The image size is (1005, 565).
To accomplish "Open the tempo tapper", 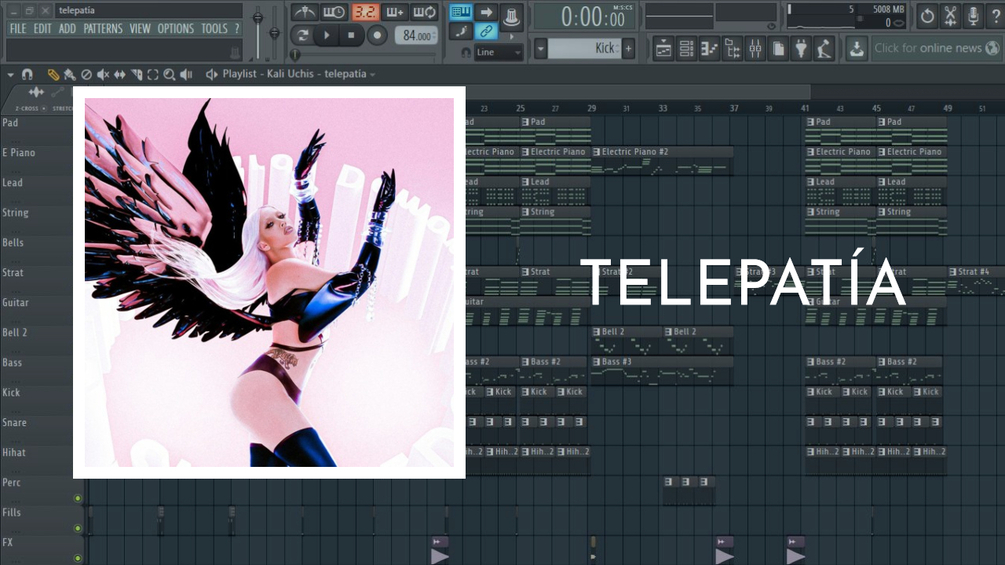I will 824,48.
